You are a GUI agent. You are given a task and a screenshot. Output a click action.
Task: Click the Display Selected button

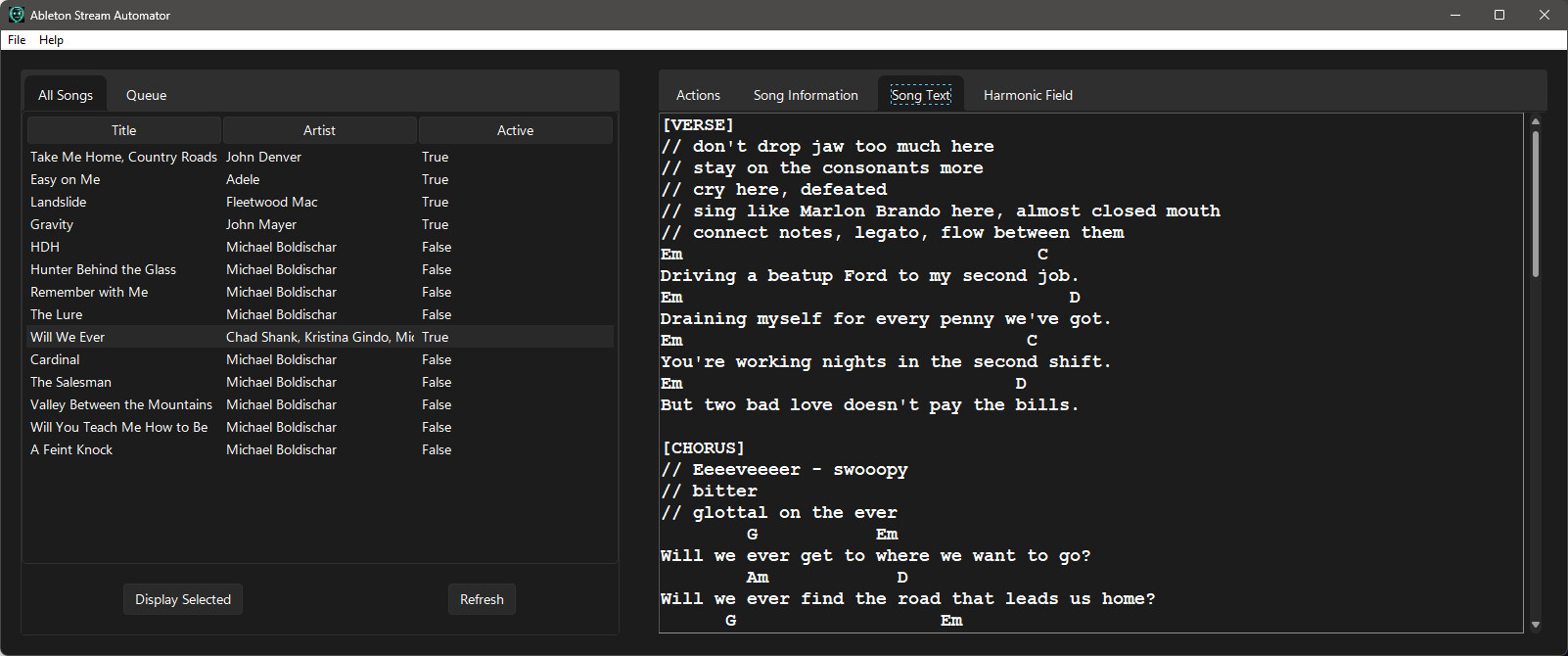tap(183, 599)
